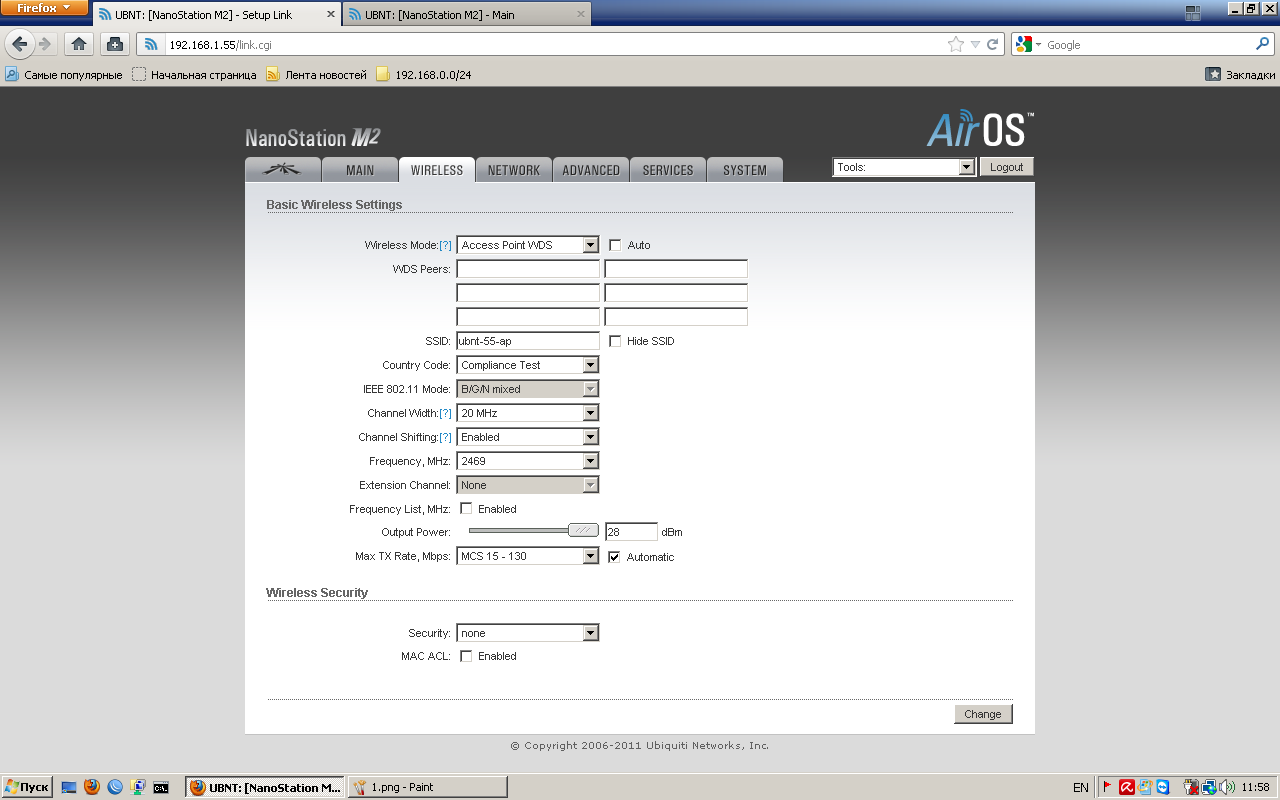
Task: Enable the Hide SSID checkbox
Action: tap(615, 341)
